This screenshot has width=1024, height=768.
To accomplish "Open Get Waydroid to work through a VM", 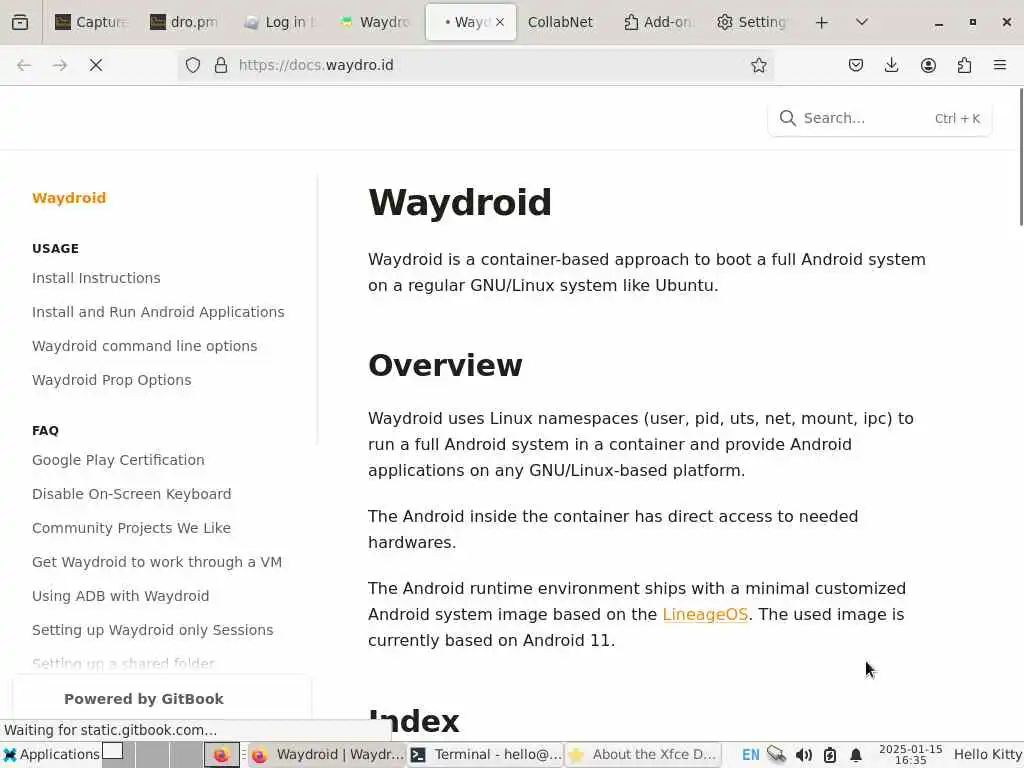I will [x=157, y=562].
